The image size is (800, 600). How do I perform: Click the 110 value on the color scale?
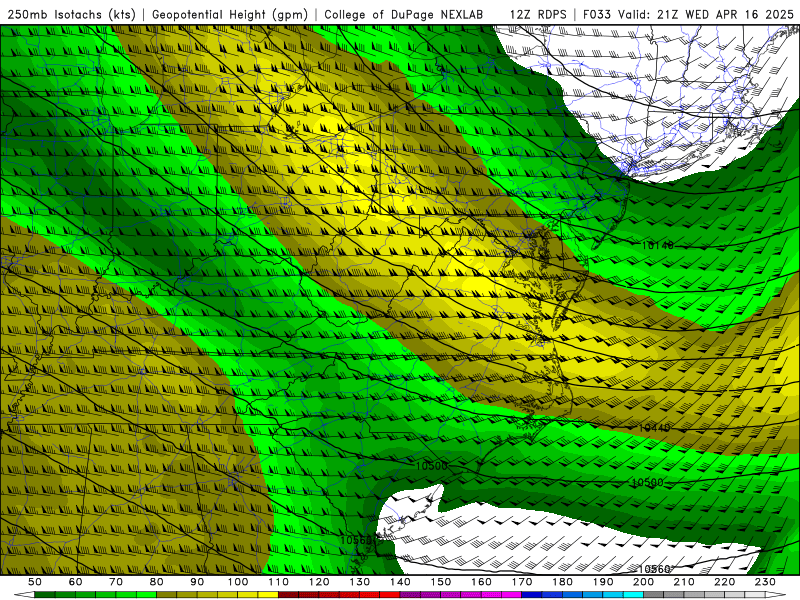tap(279, 582)
